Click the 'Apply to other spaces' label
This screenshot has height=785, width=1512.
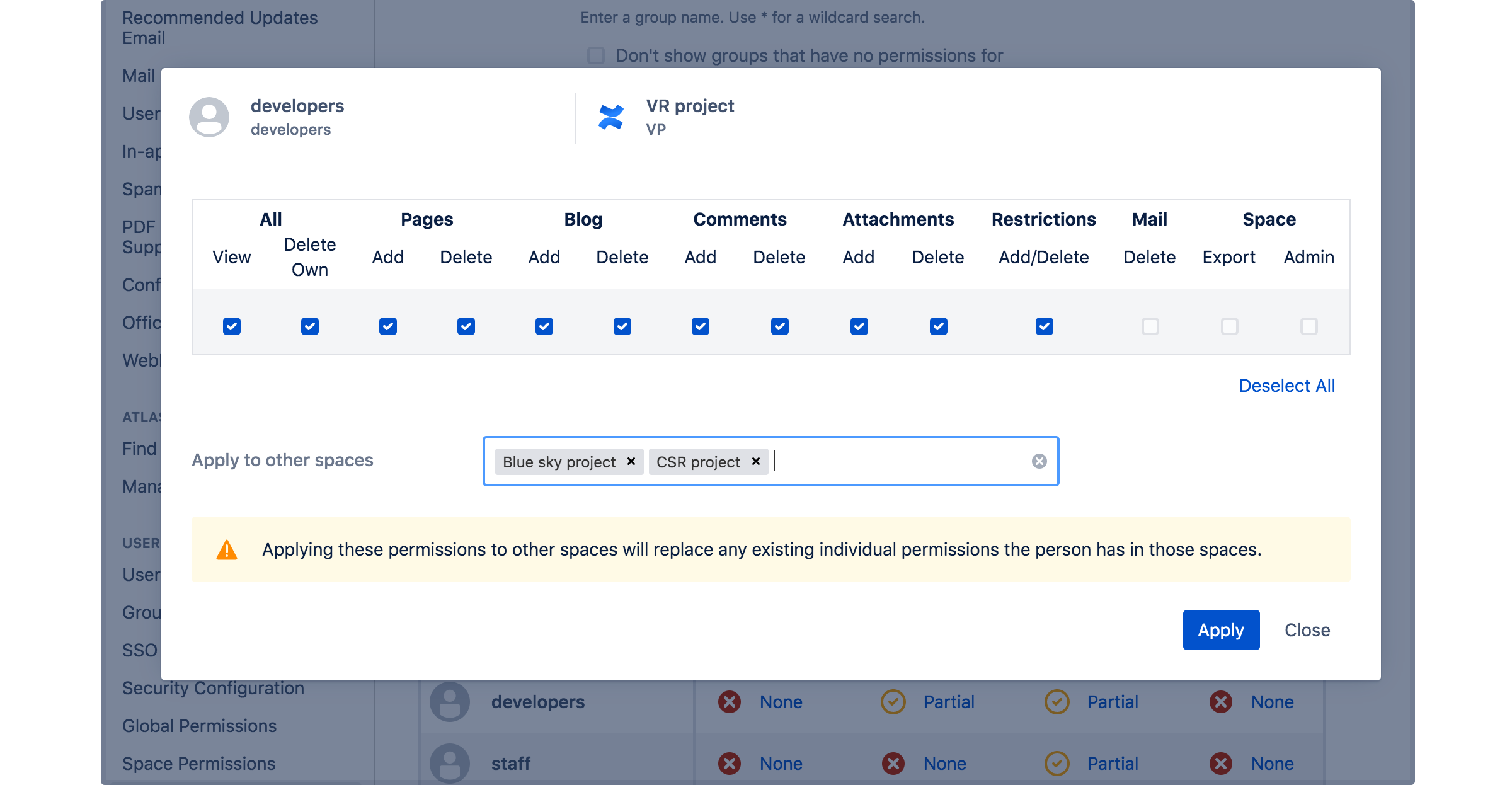(x=282, y=461)
